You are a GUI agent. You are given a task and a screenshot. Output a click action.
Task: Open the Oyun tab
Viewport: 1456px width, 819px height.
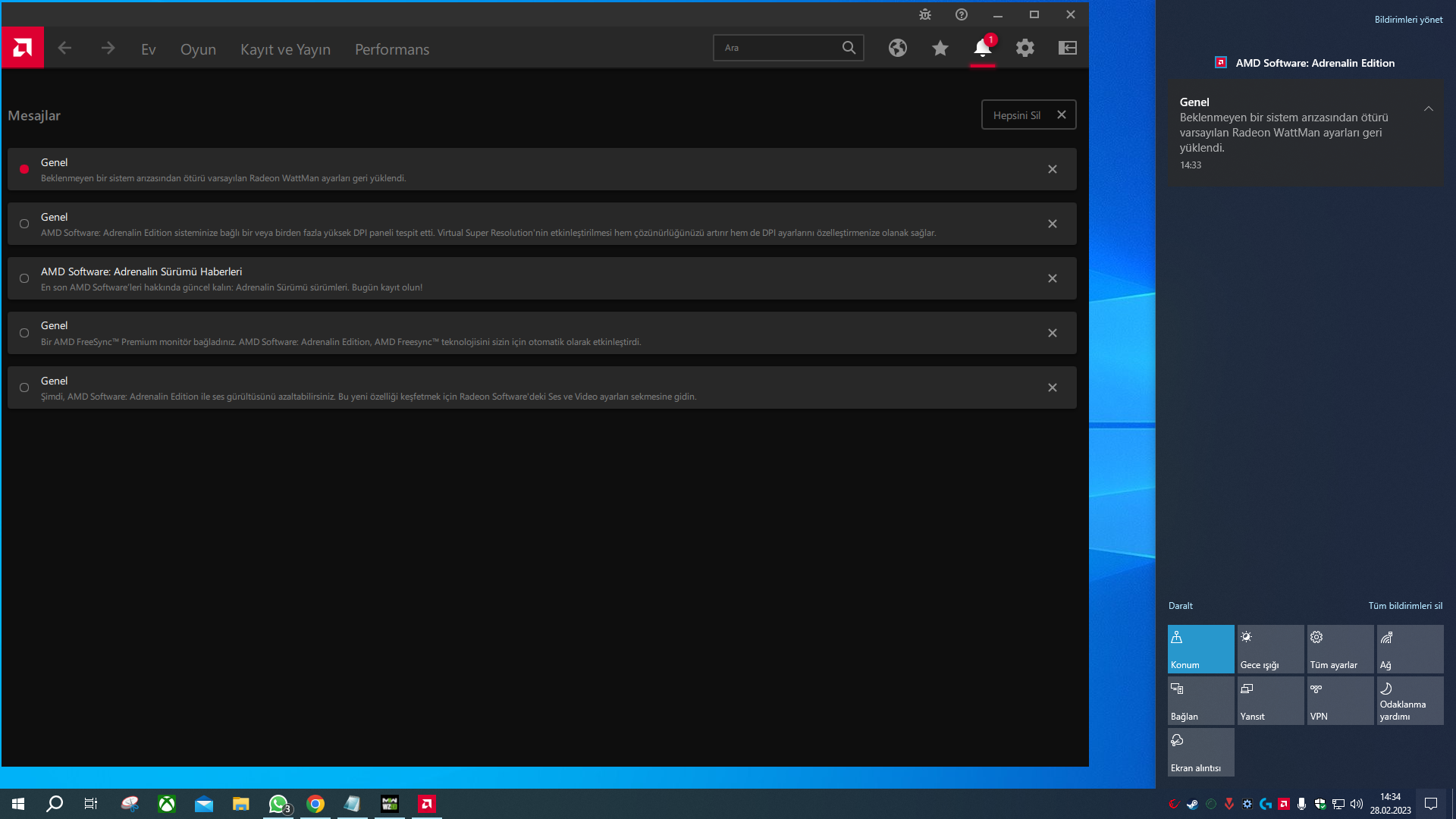(198, 49)
